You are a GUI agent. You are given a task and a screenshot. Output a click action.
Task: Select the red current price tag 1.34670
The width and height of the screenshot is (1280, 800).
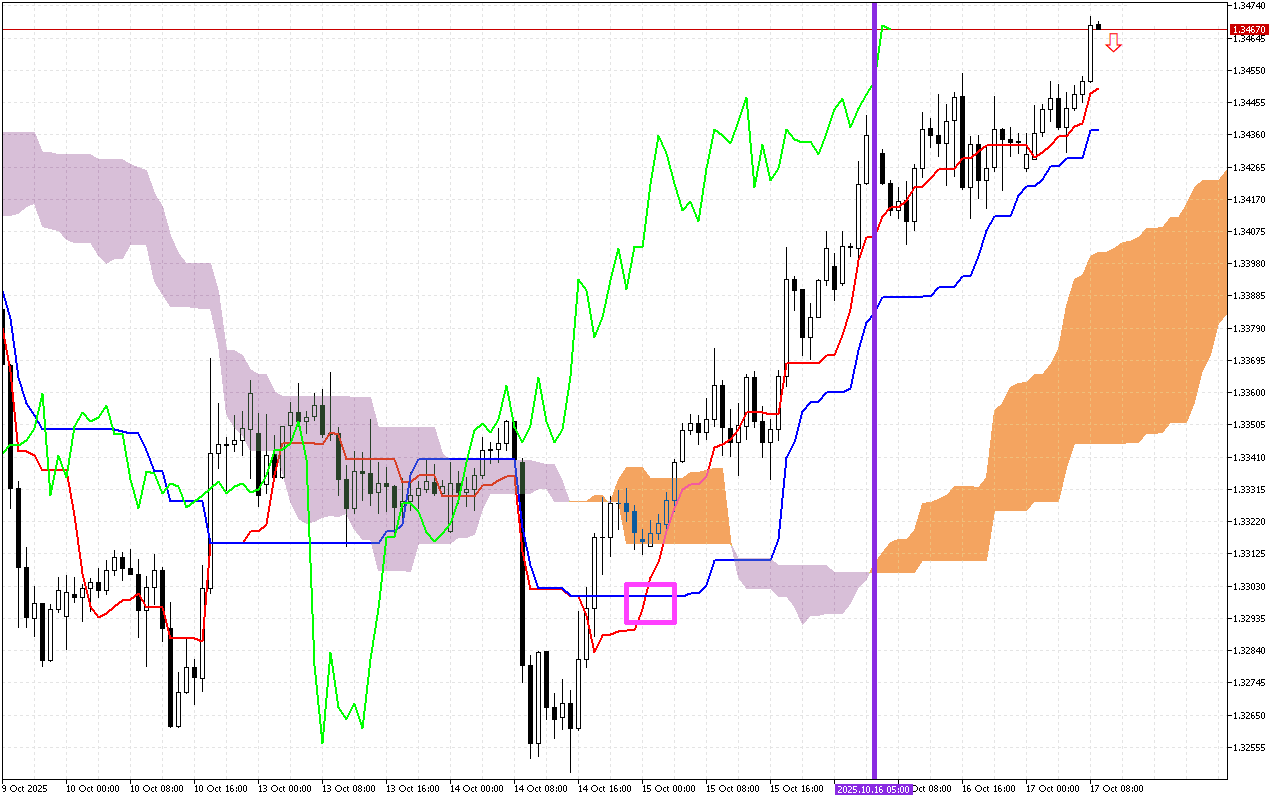(1251, 29)
